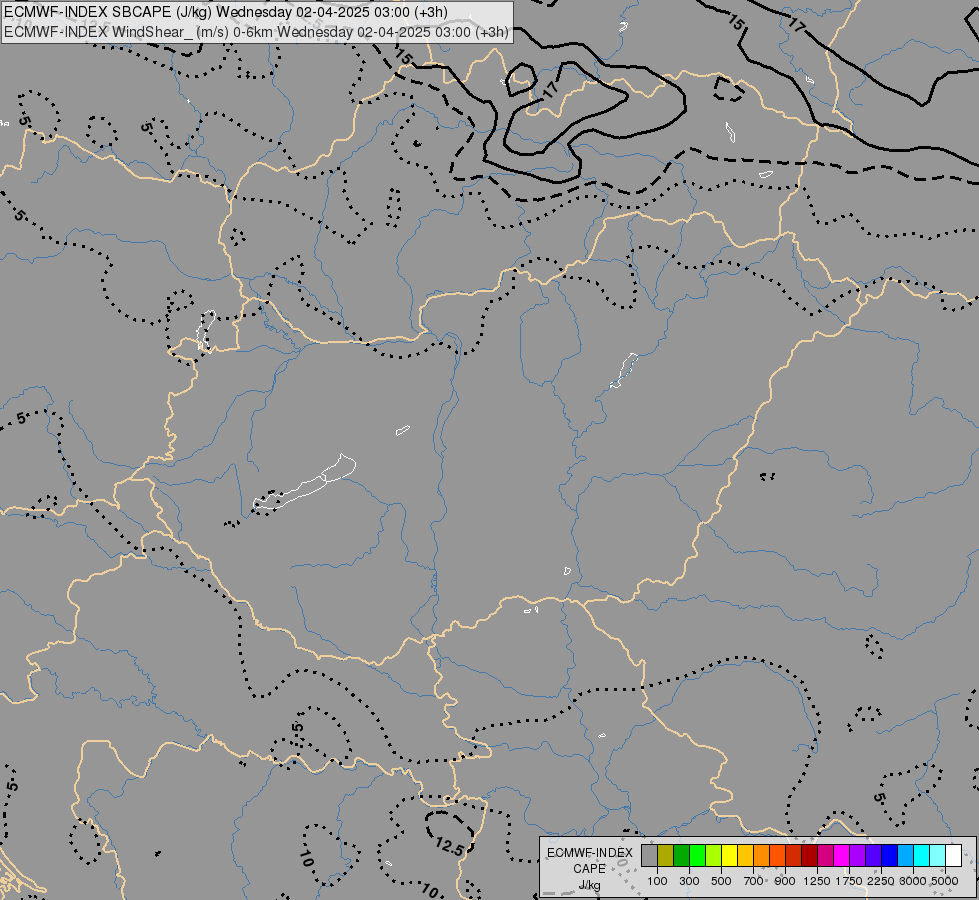The width and height of the screenshot is (979, 900).
Task: Click the legend value 3000
Action: [913, 881]
